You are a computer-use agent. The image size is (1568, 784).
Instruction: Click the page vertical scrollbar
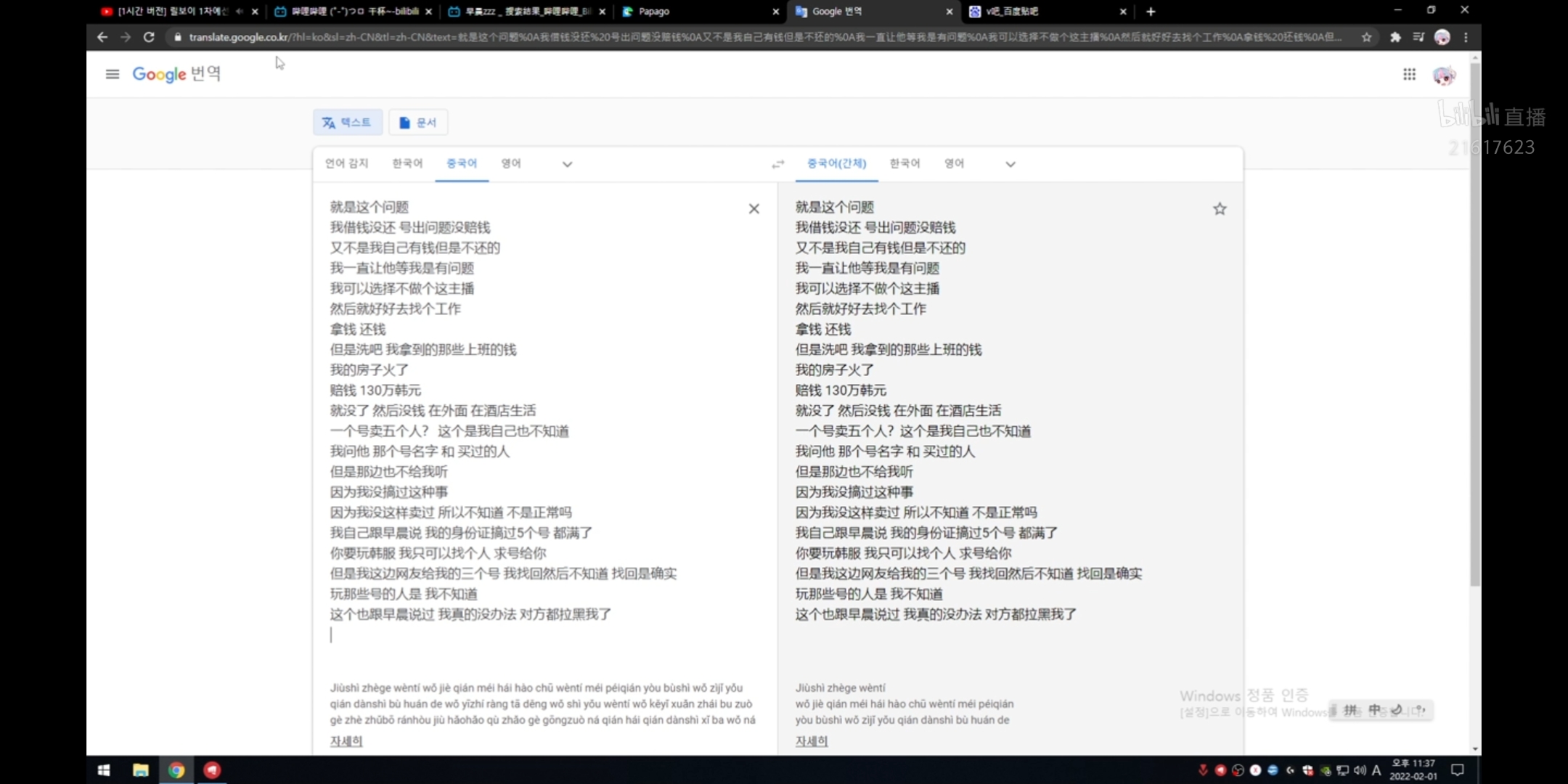coord(1474,327)
